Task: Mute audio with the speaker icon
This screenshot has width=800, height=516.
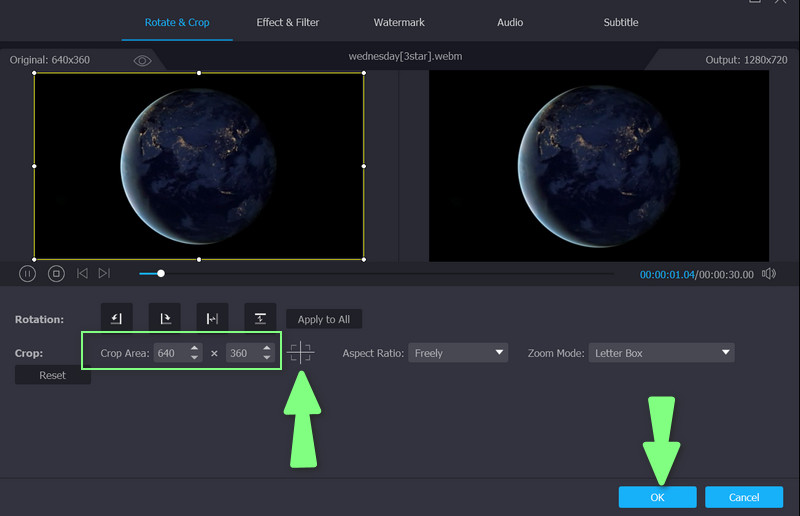Action: (x=768, y=274)
